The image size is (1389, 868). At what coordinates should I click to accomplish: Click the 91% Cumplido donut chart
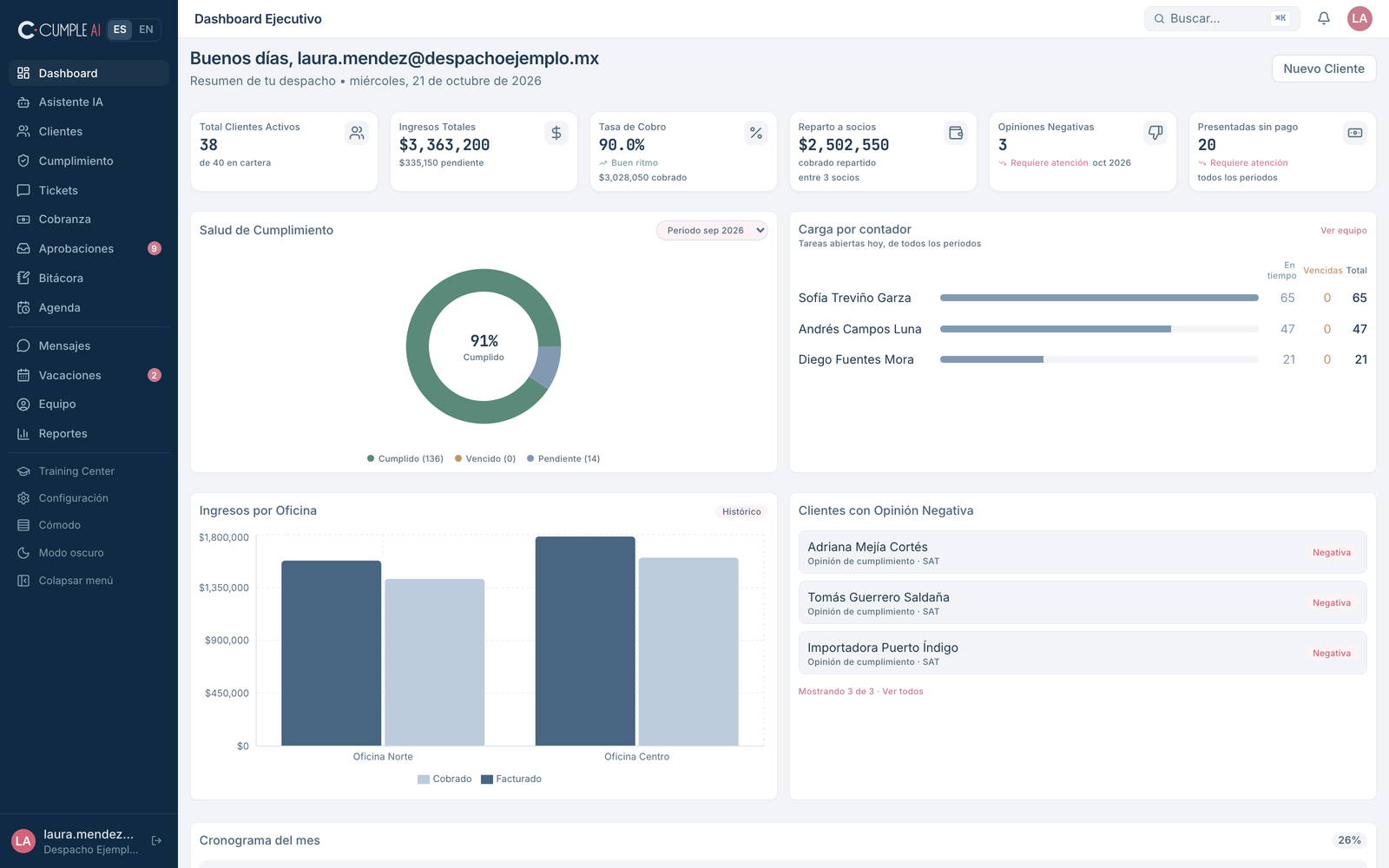click(484, 346)
